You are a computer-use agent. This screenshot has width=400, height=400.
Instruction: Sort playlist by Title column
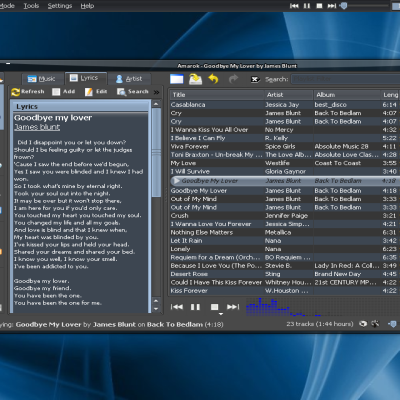pos(217,95)
